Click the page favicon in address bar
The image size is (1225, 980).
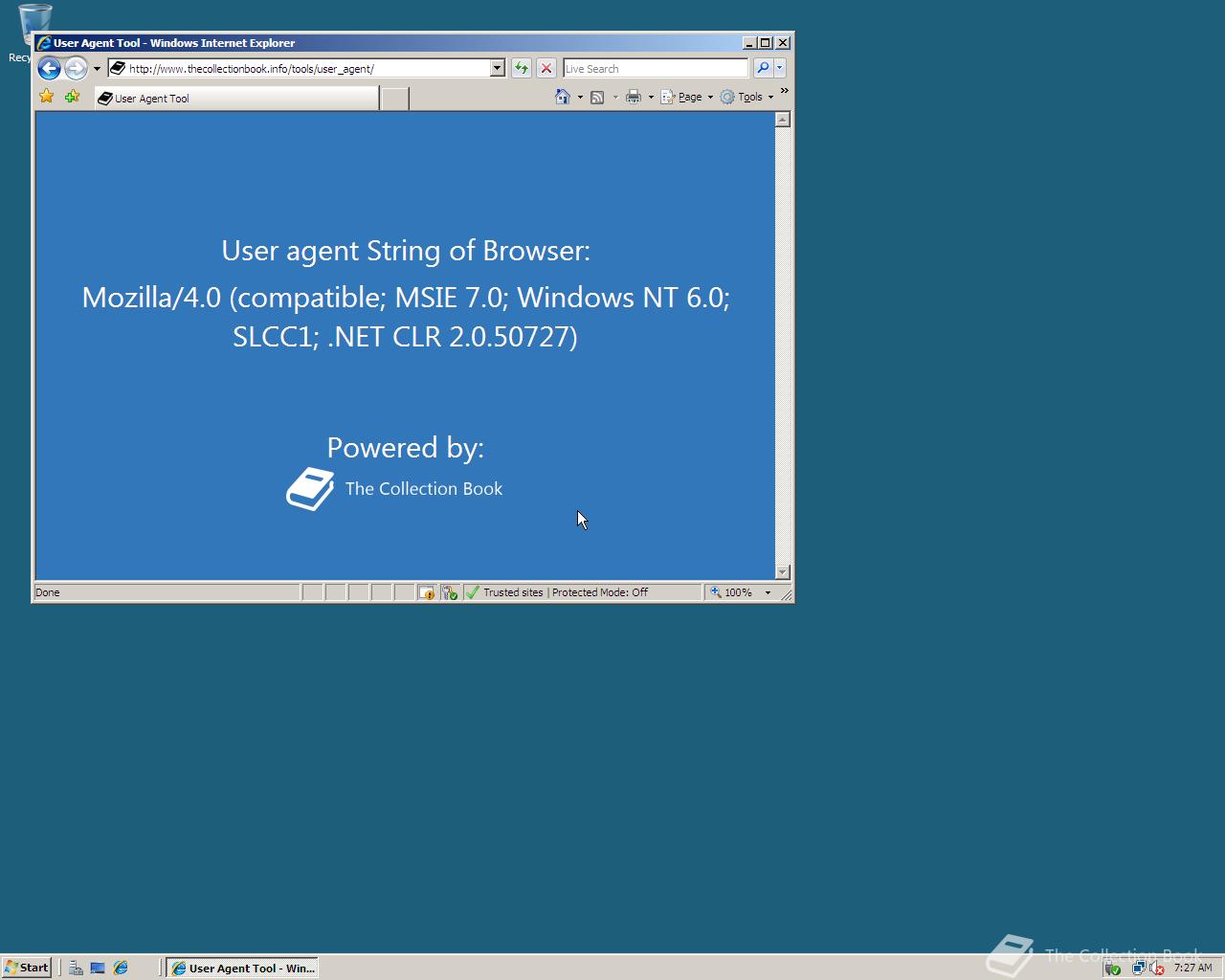point(118,68)
